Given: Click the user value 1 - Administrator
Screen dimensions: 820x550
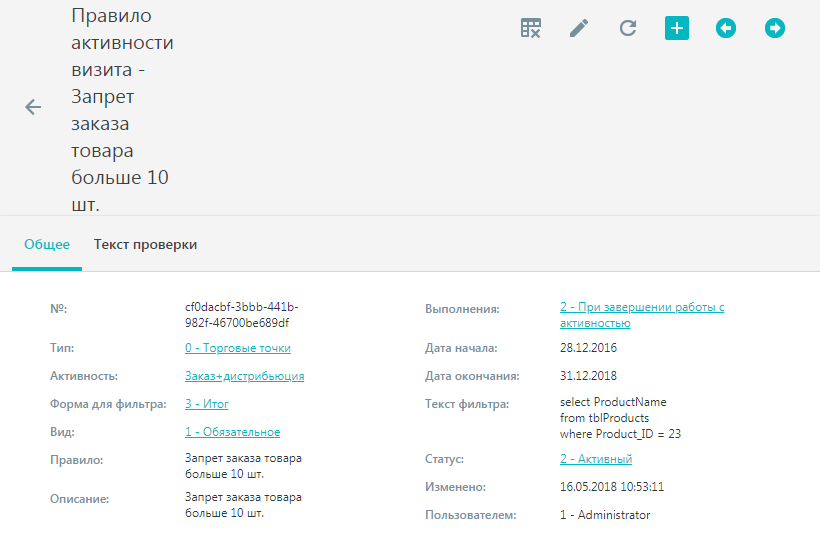Looking at the screenshot, I should pos(605,515).
